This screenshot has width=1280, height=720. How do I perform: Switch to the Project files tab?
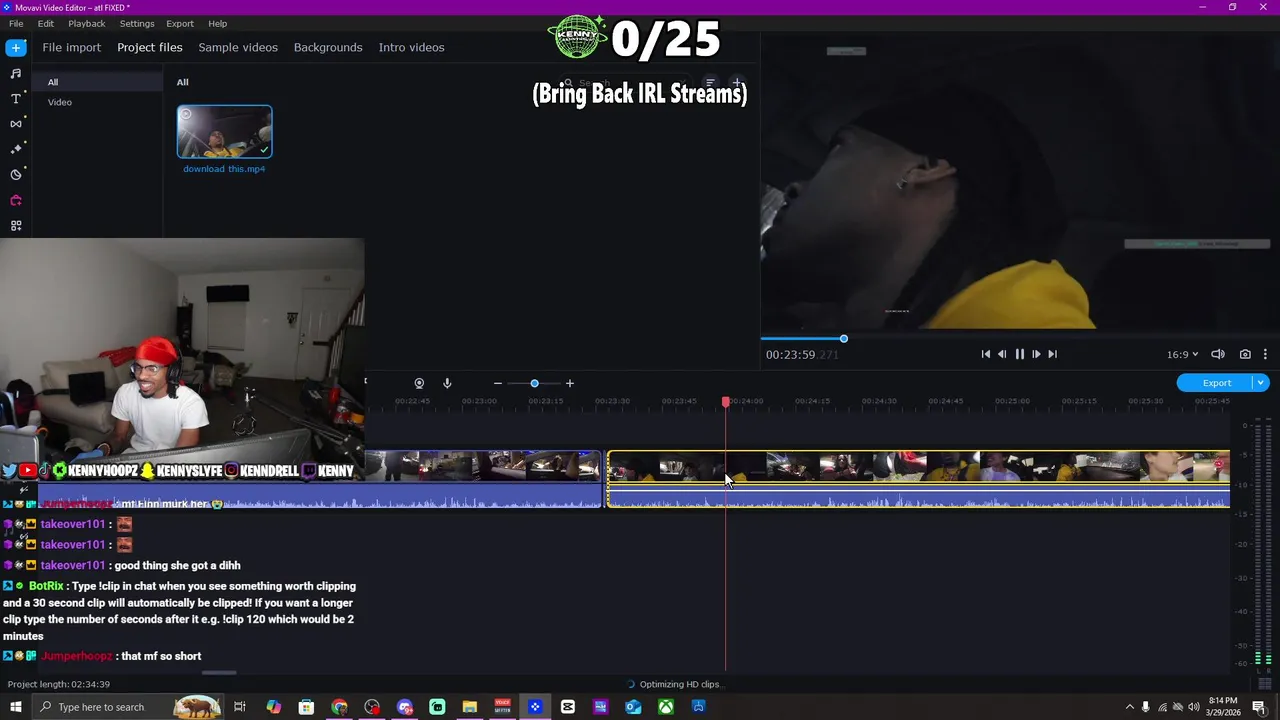(x=150, y=47)
